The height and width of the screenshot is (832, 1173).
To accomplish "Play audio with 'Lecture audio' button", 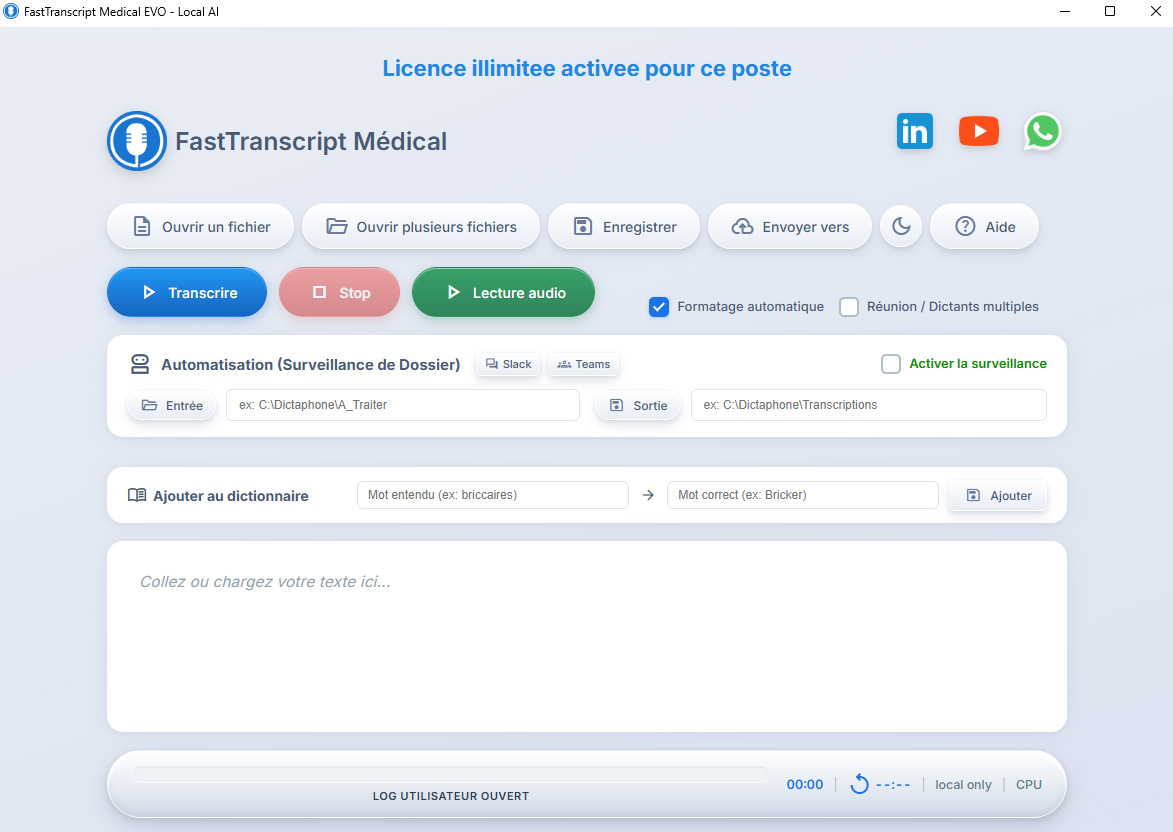I will (x=503, y=292).
